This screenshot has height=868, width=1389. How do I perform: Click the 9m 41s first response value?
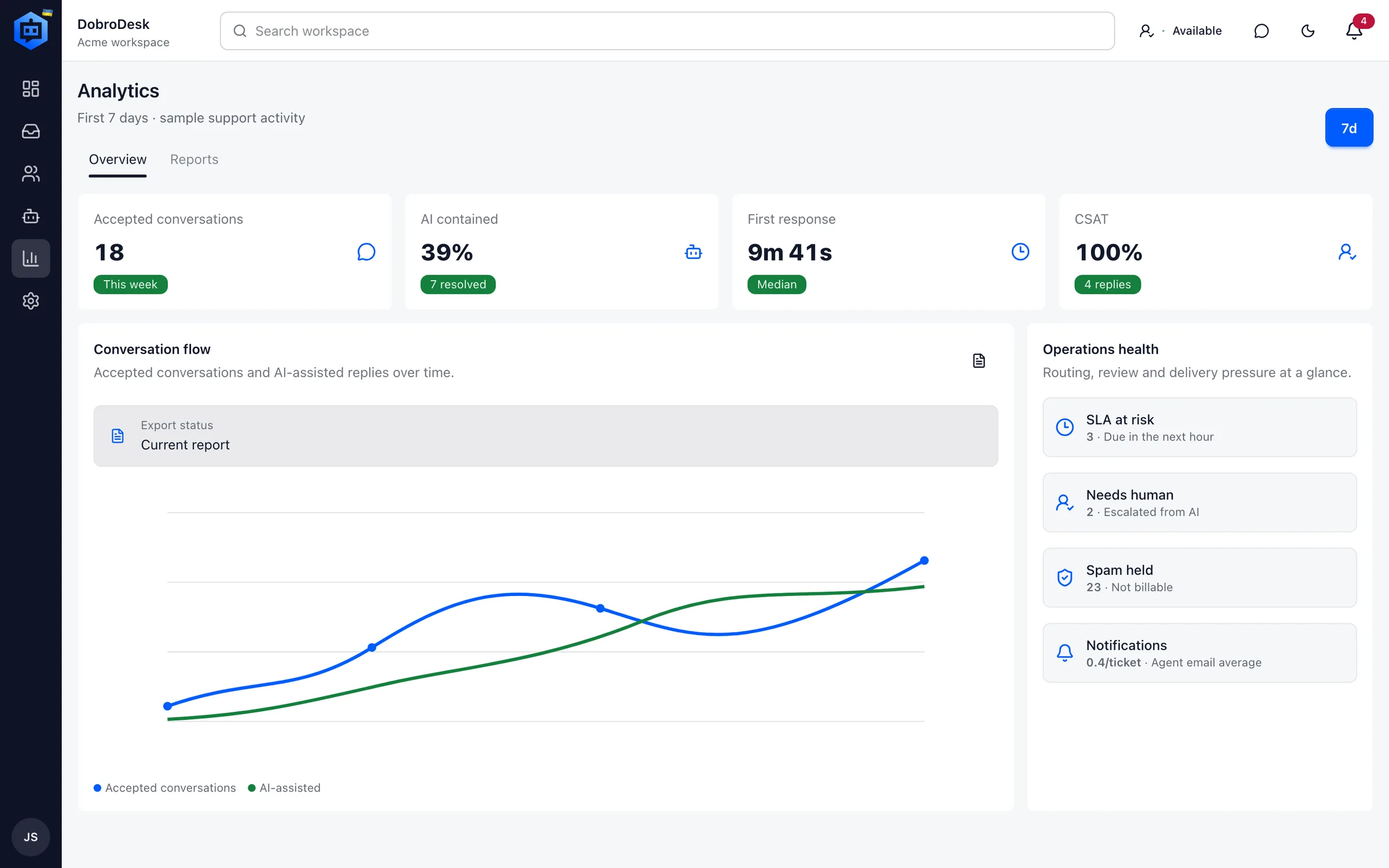pyautogui.click(x=790, y=252)
